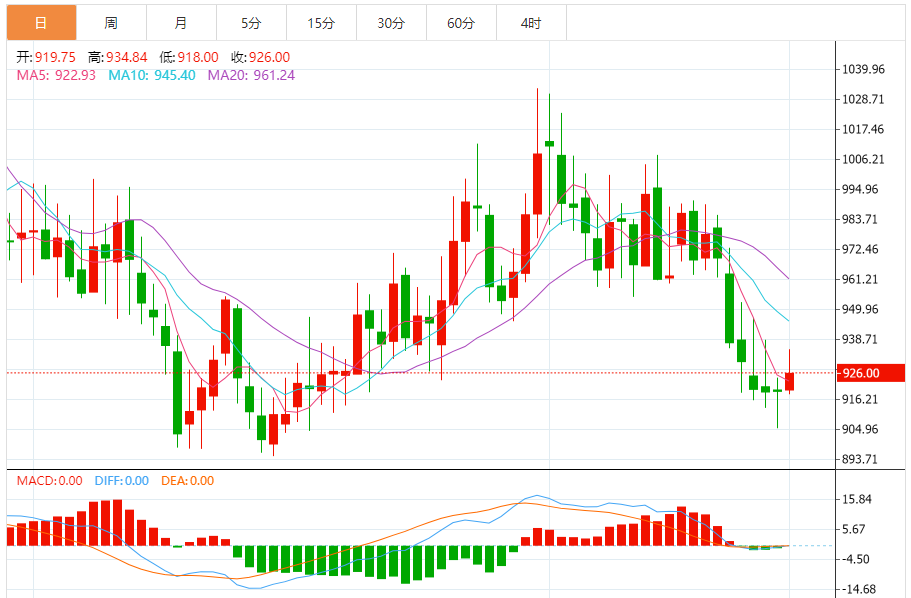This screenshot has width=911, height=598.
Task: Click the 938.71 price axis label
Action: [x=860, y=339]
